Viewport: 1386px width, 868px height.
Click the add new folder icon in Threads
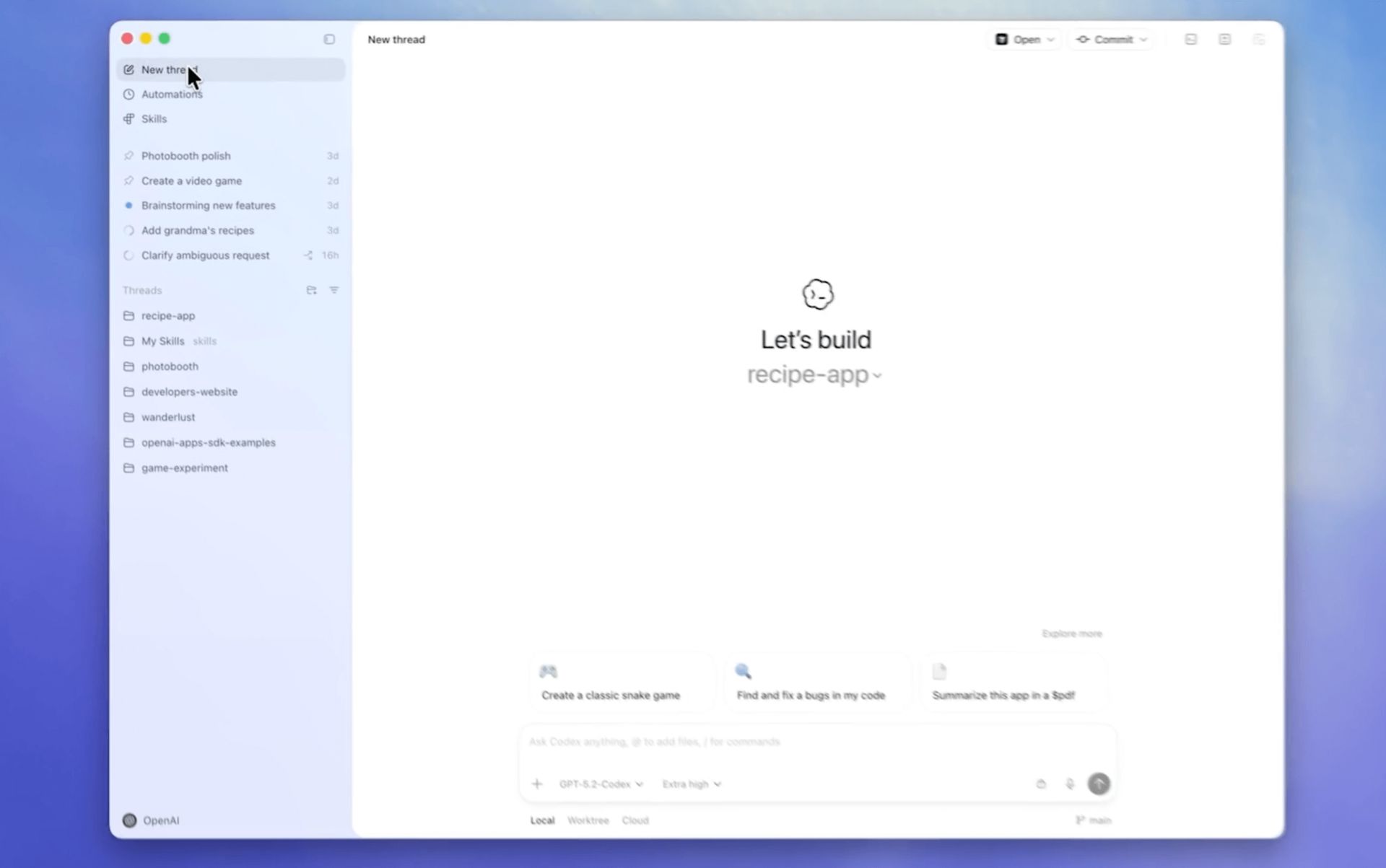point(311,290)
